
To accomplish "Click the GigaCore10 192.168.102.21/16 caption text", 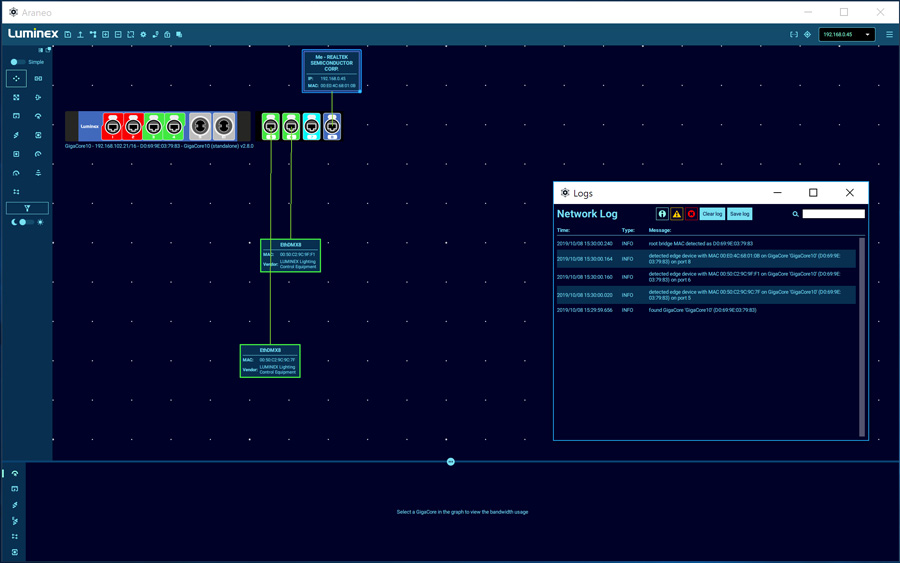I will click(159, 146).
